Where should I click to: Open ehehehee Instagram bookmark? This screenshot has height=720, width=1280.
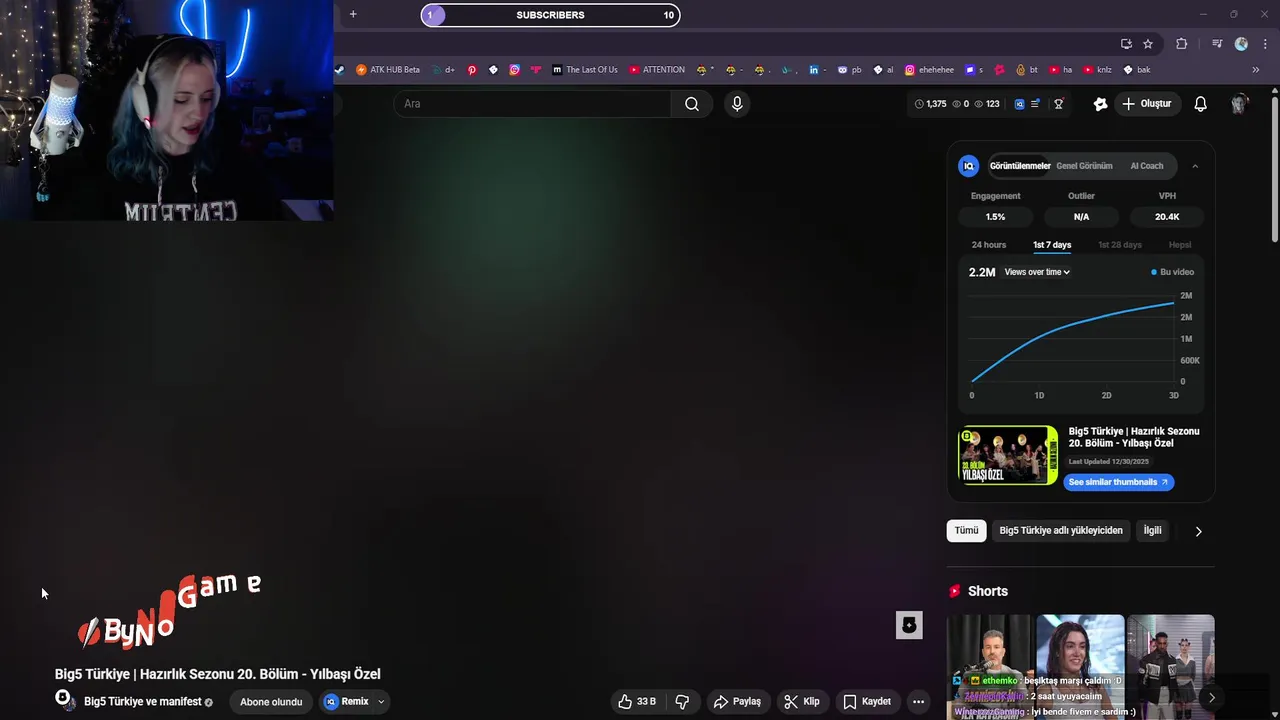(x=929, y=70)
